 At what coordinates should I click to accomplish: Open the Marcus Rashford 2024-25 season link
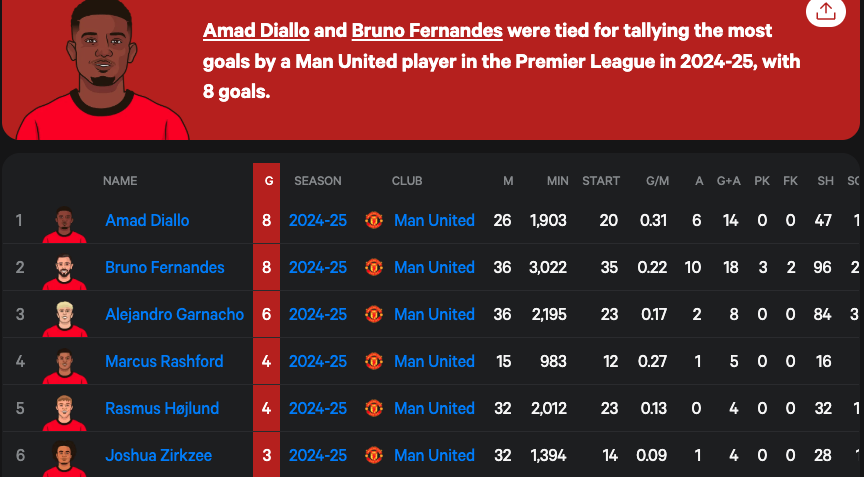[318, 361]
